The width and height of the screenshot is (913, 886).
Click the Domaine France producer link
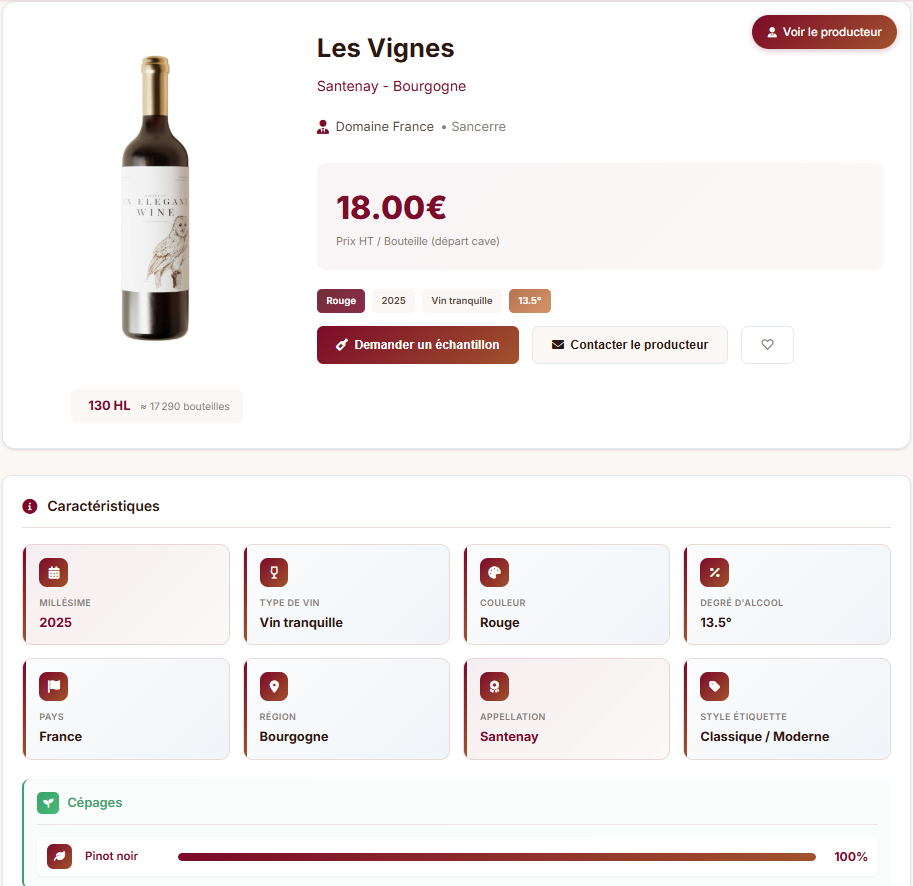click(x=384, y=127)
